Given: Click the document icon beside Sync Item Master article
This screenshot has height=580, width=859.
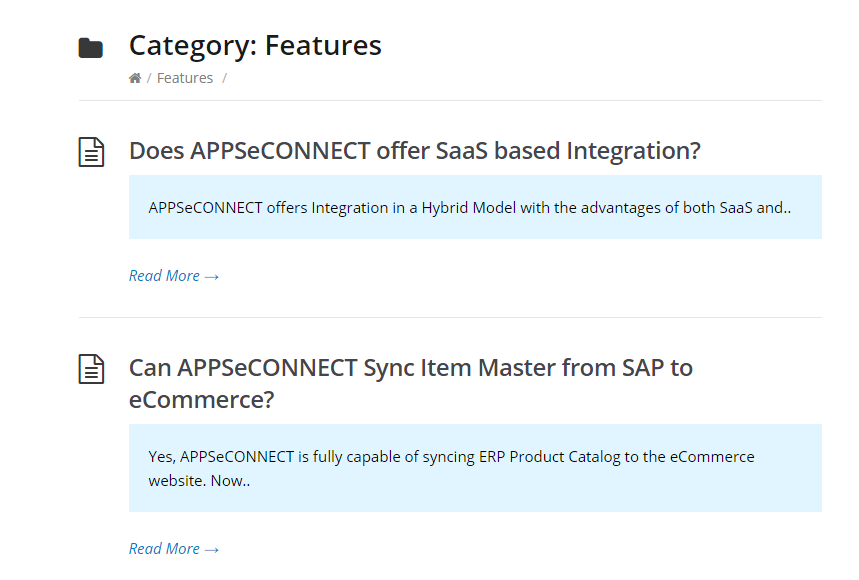Looking at the screenshot, I should click(x=91, y=369).
